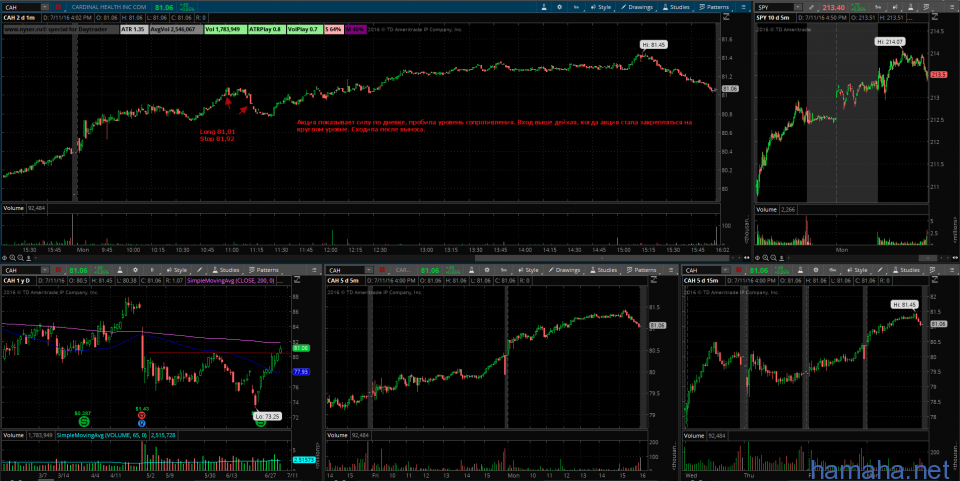The image size is (960, 481).
Task: Click the Hi: 81.45 bubble on main chart
Action: [x=653, y=45]
